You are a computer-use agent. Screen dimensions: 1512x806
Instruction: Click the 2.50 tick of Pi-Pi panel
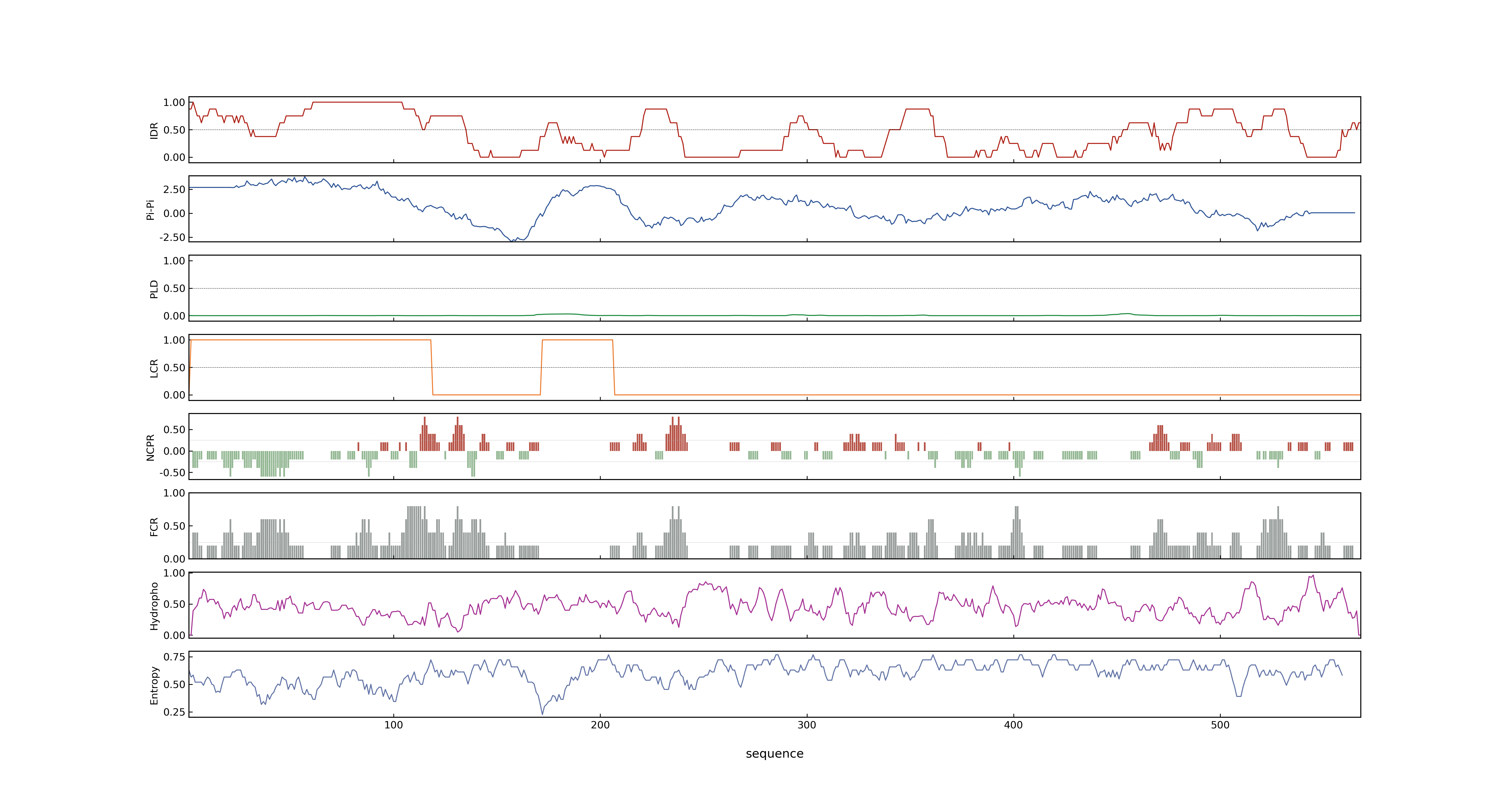(x=174, y=190)
